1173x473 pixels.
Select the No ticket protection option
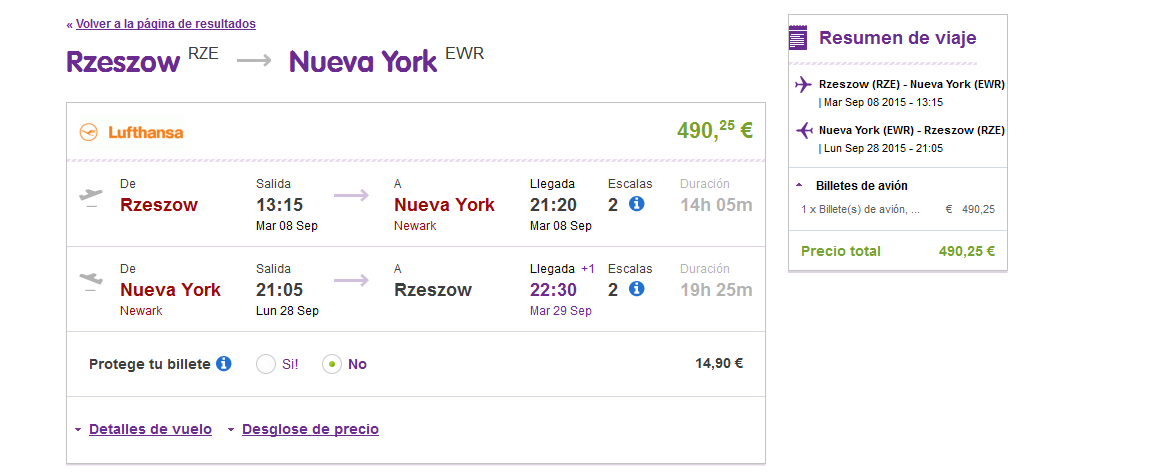point(331,364)
